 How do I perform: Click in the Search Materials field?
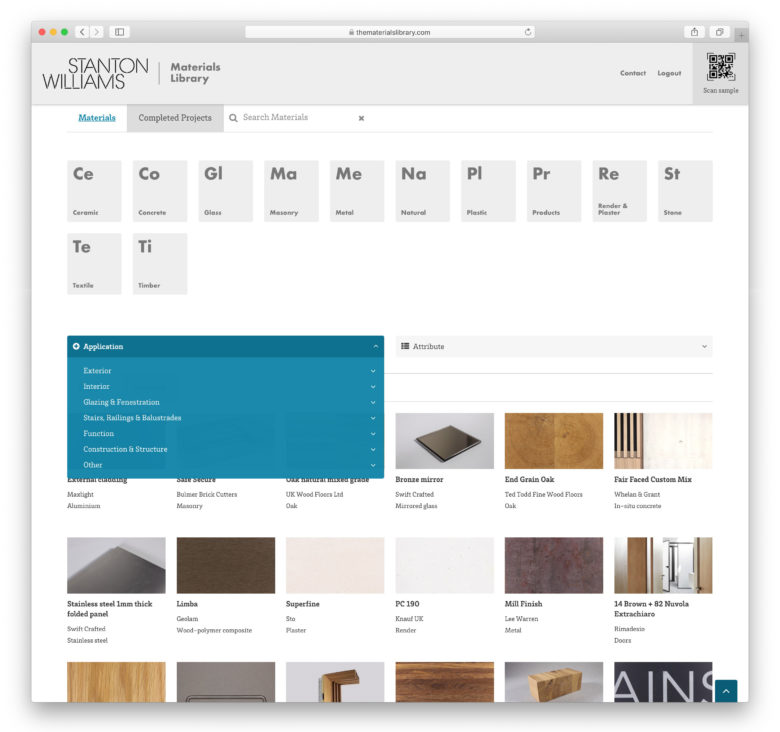click(296, 117)
